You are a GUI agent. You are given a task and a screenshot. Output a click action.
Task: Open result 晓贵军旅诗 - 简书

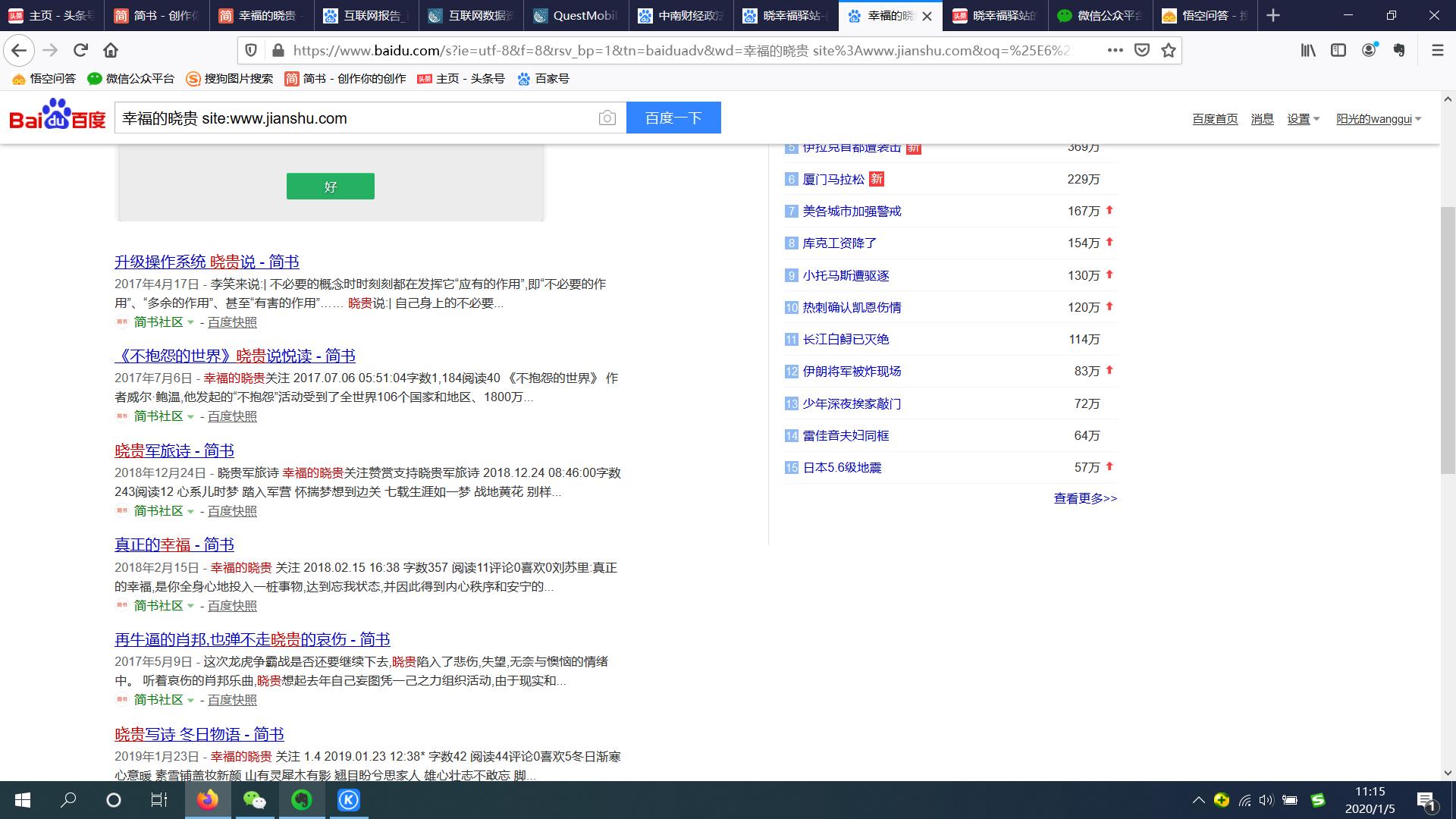click(174, 451)
